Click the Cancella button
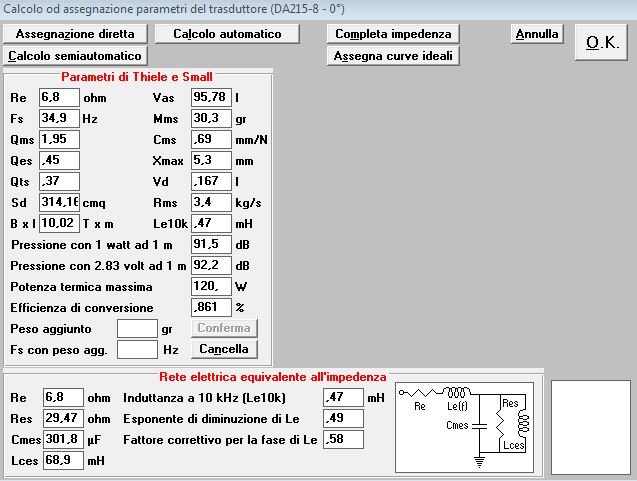 (x=224, y=349)
